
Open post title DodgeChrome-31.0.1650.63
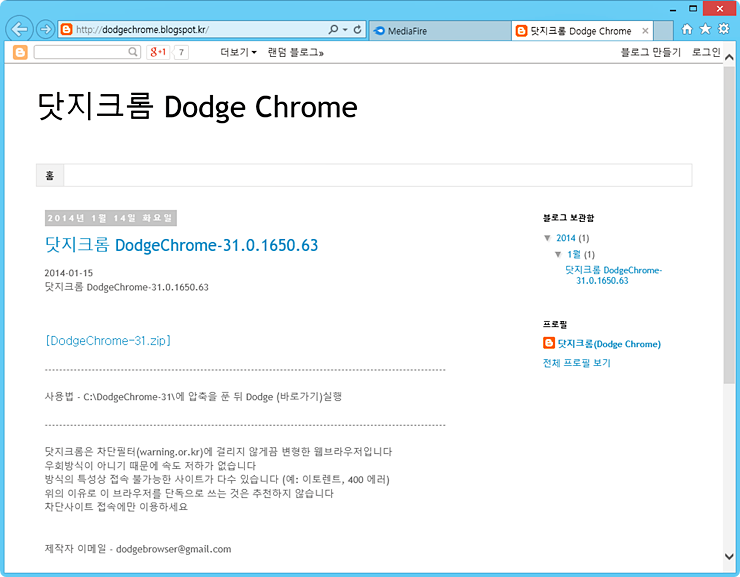click(182, 245)
